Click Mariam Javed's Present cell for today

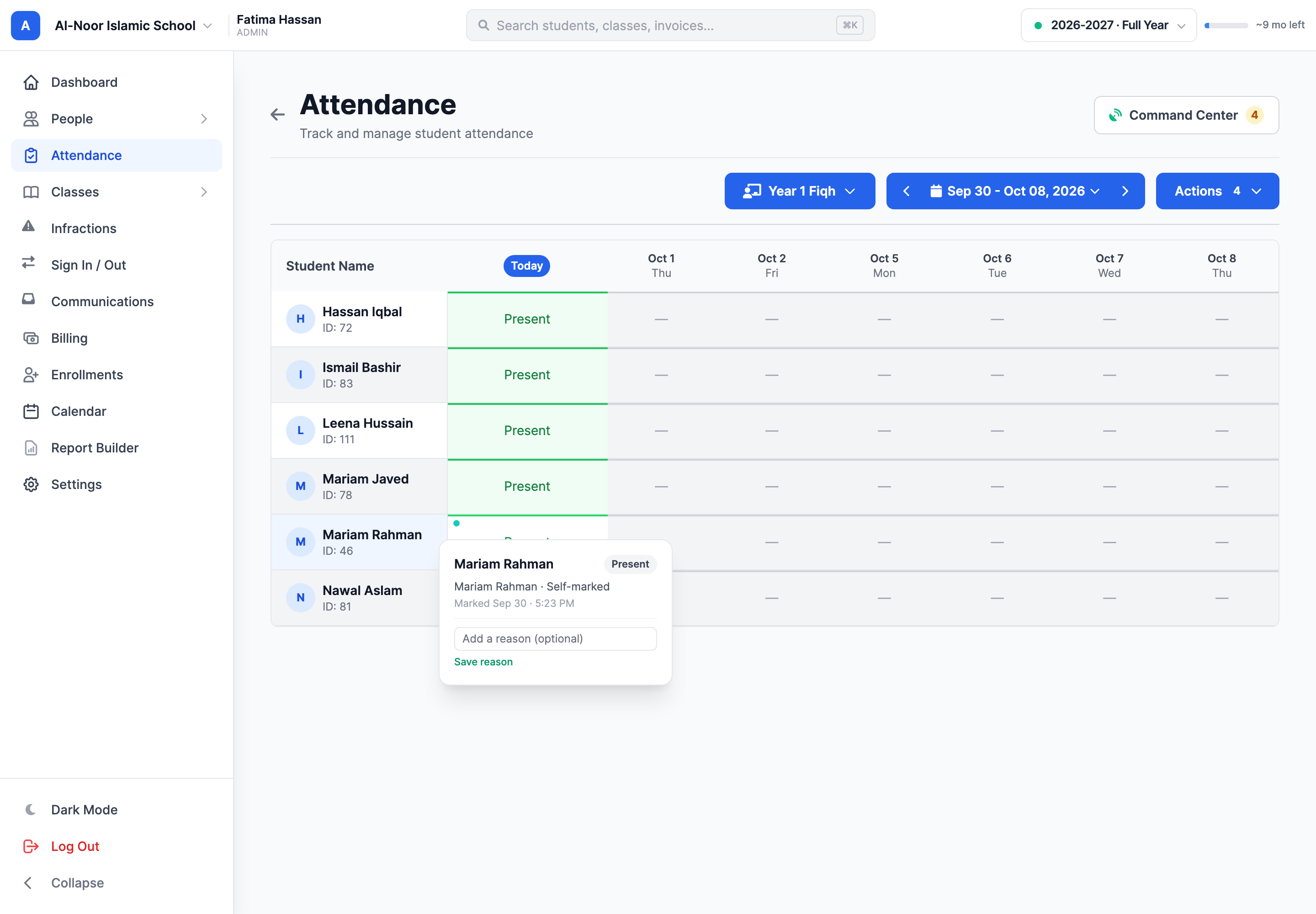click(527, 487)
